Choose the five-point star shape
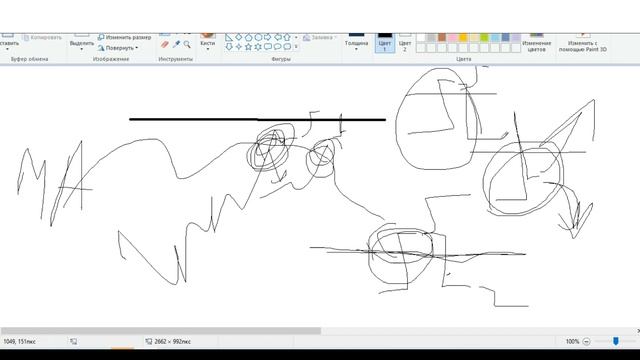The image size is (640, 360). click(x=248, y=47)
